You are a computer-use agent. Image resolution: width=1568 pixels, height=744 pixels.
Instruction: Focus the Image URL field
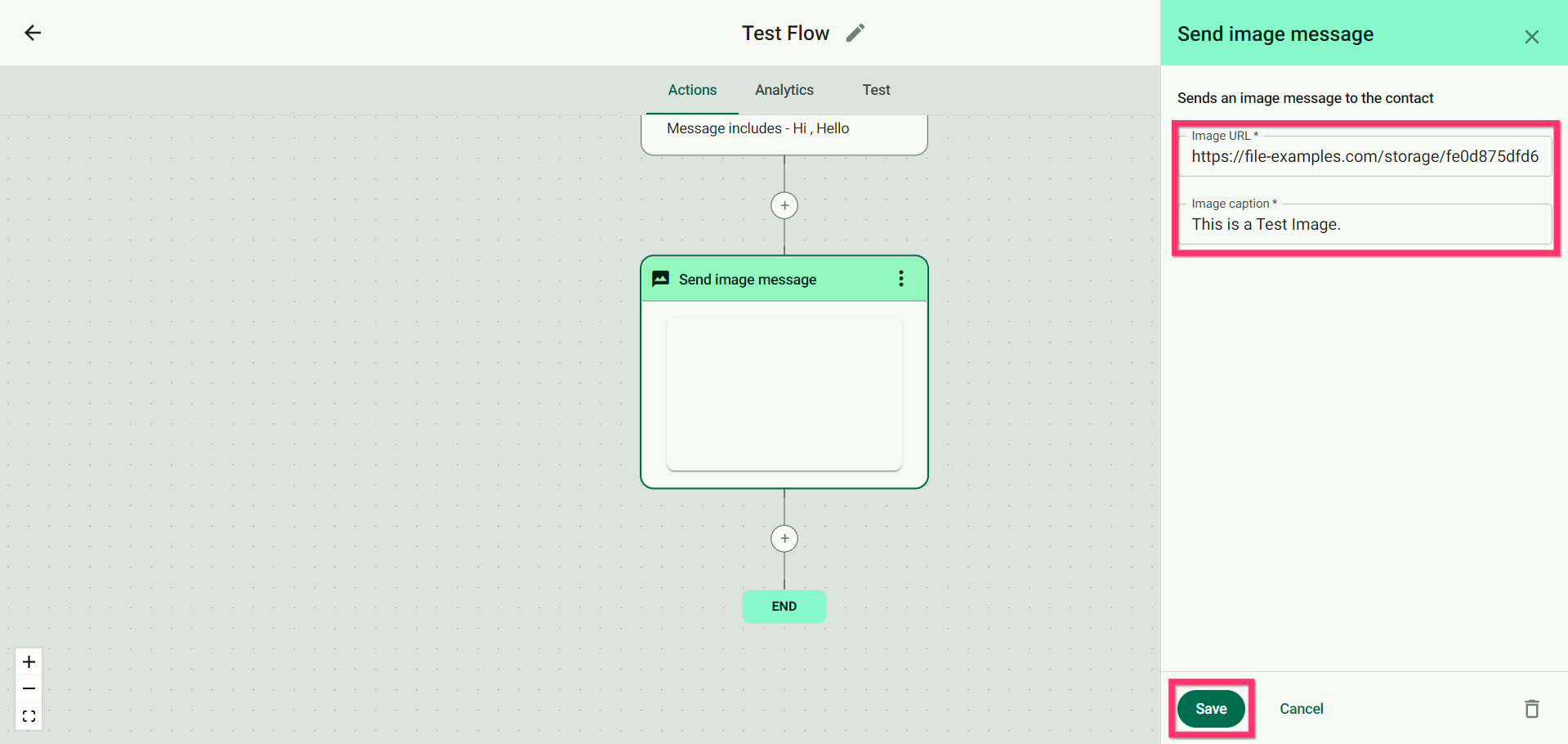(1365, 156)
